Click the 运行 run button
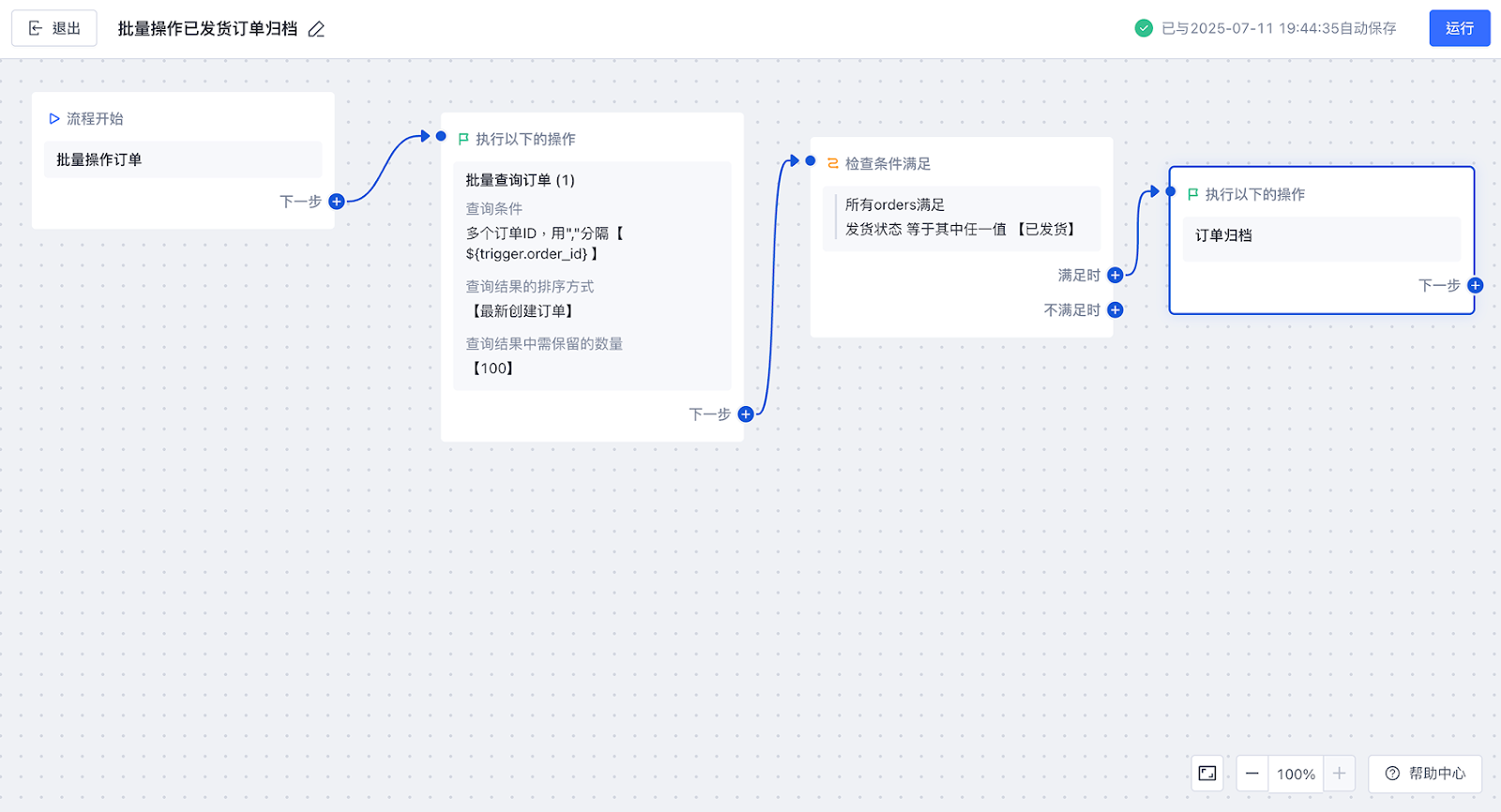The image size is (1501, 812). click(x=1459, y=28)
